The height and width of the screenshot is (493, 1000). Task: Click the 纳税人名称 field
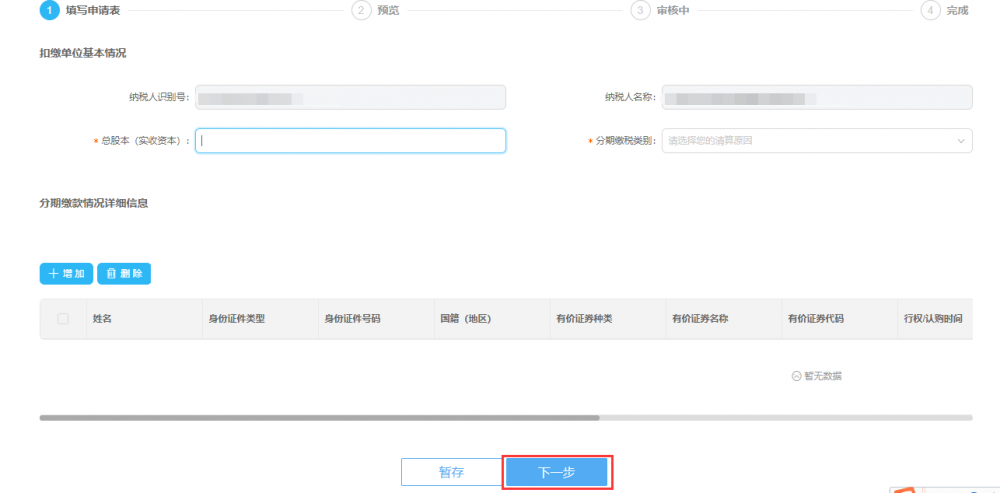816,97
